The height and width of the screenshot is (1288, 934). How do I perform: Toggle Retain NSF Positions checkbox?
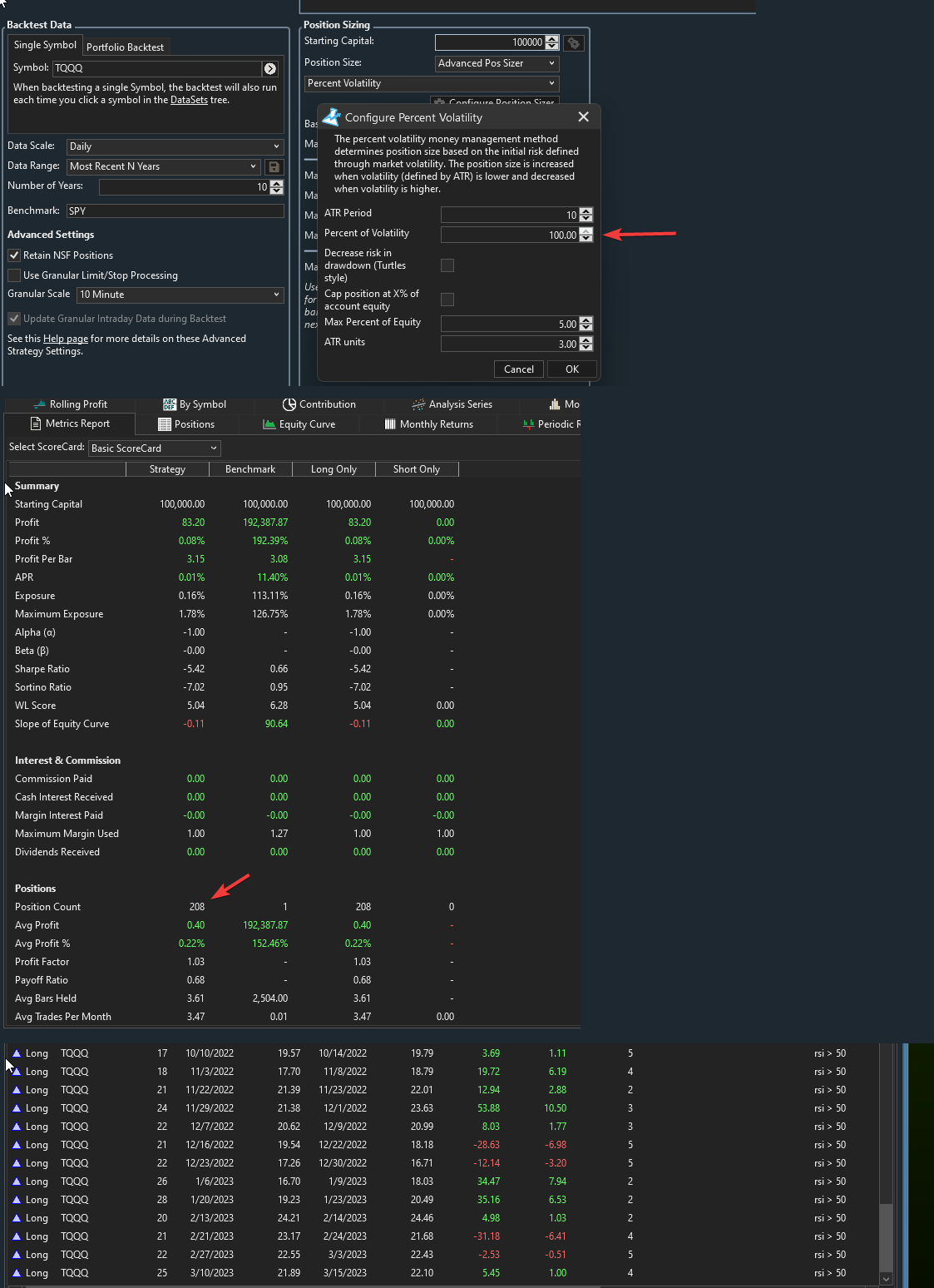(x=14, y=255)
